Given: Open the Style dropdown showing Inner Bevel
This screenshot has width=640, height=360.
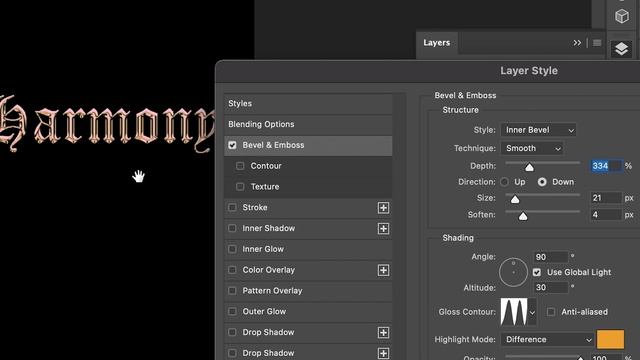Looking at the screenshot, I should (x=538, y=130).
